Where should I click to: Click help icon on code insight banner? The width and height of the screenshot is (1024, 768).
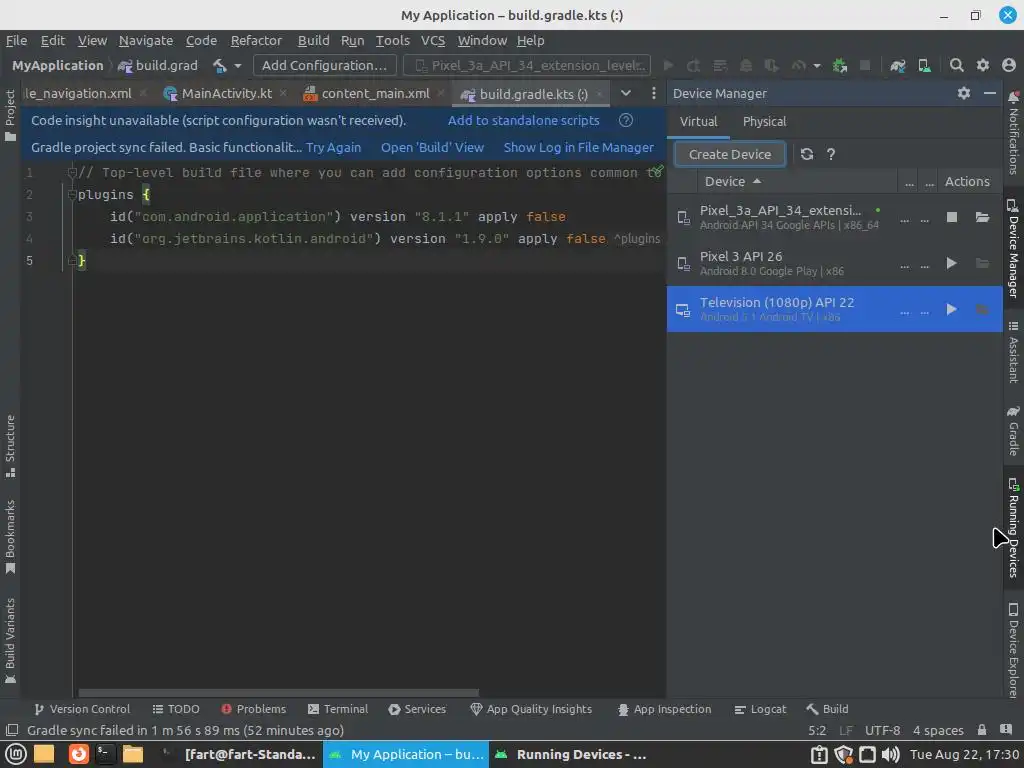click(x=626, y=120)
